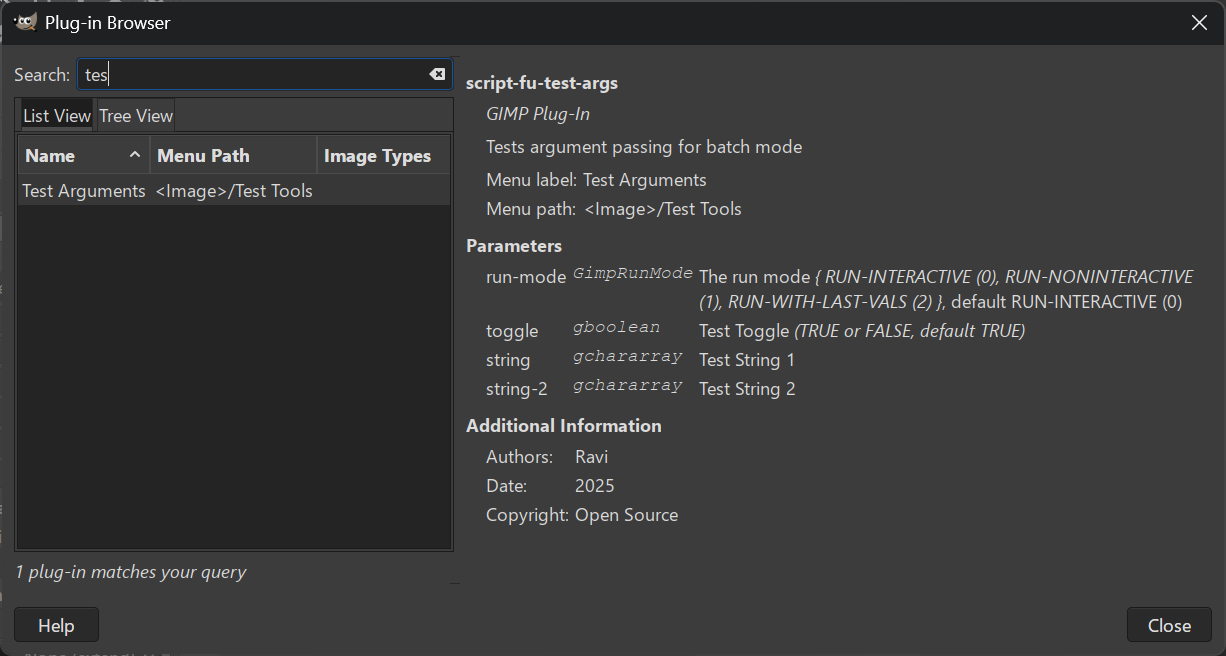This screenshot has width=1226, height=656.
Task: Switch to the Tree View tab
Action: click(x=136, y=116)
